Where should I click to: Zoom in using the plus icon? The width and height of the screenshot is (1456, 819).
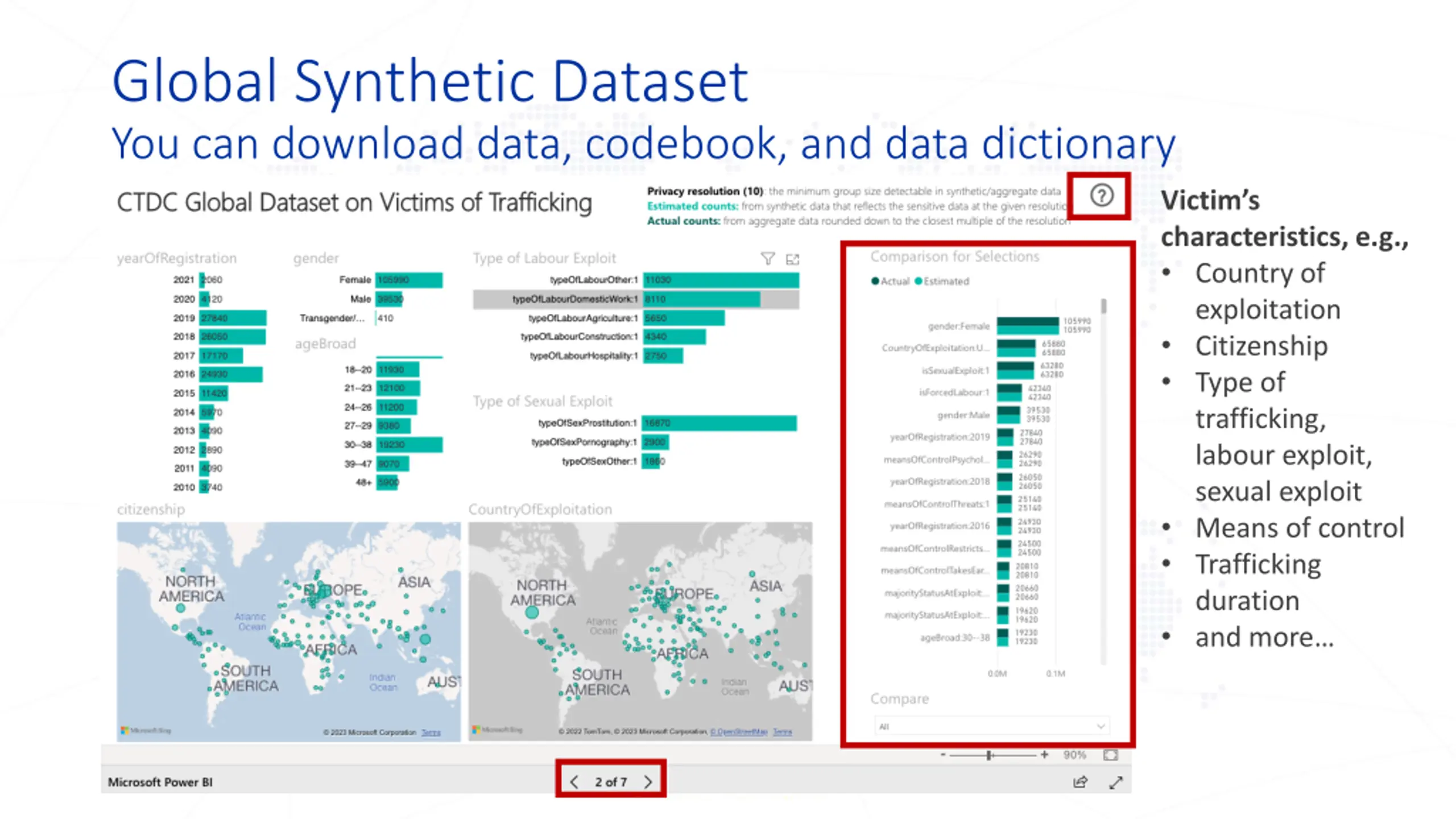(1044, 755)
